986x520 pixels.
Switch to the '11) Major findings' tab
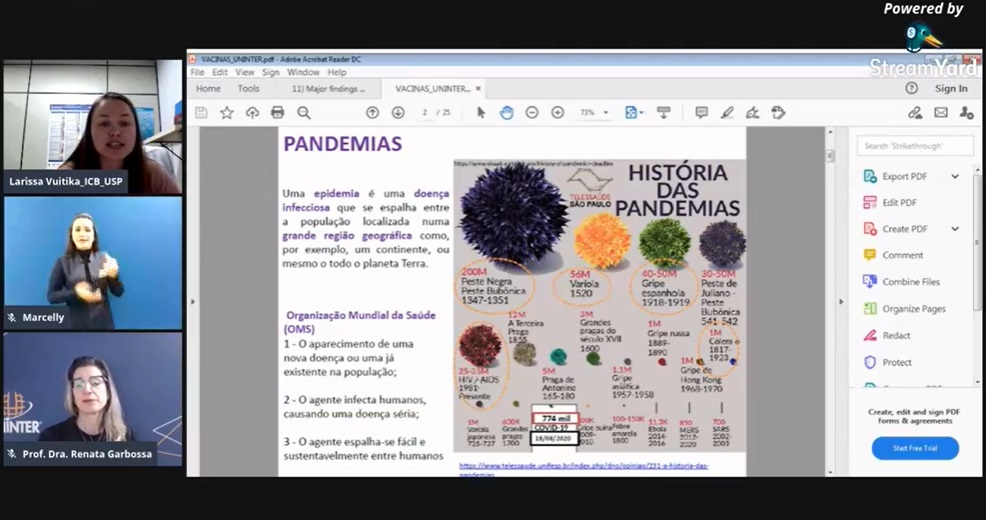pos(328,89)
